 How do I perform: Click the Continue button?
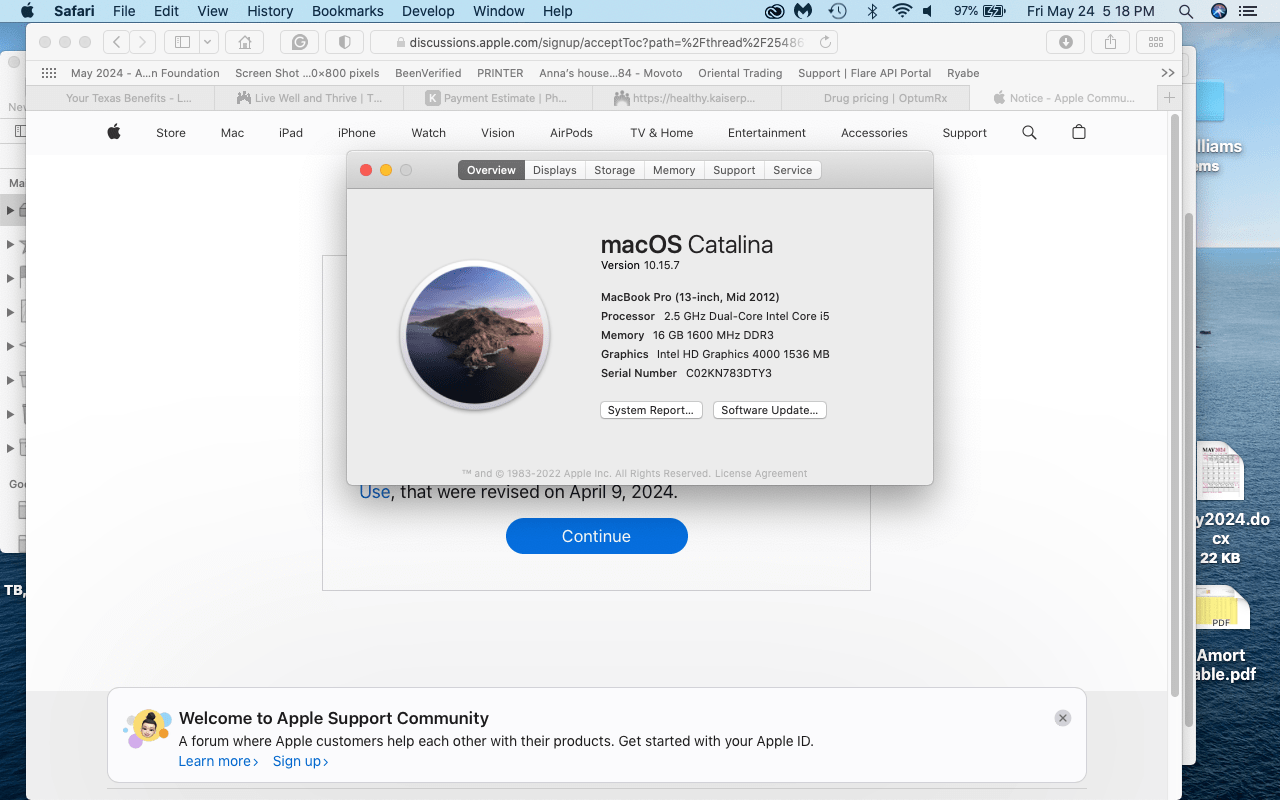coord(596,536)
